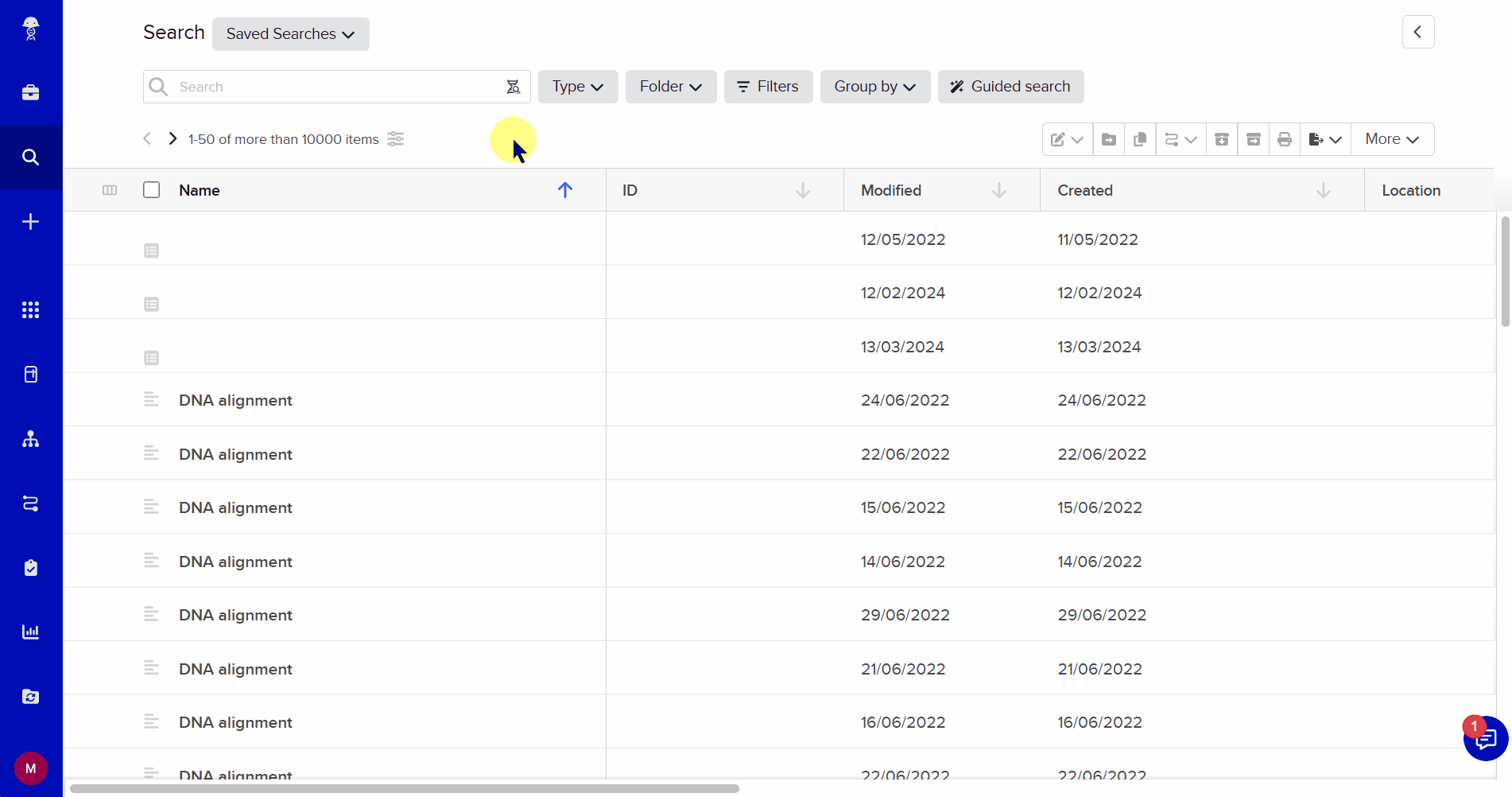This screenshot has height=797, width=1512.
Task: Open the Folder filter dropdown
Action: pos(671,87)
